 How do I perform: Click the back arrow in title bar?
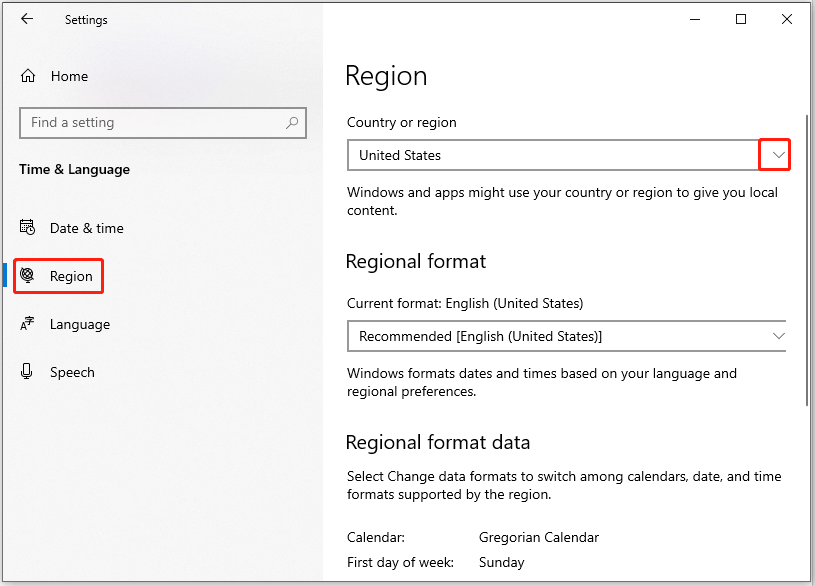[x=27, y=19]
